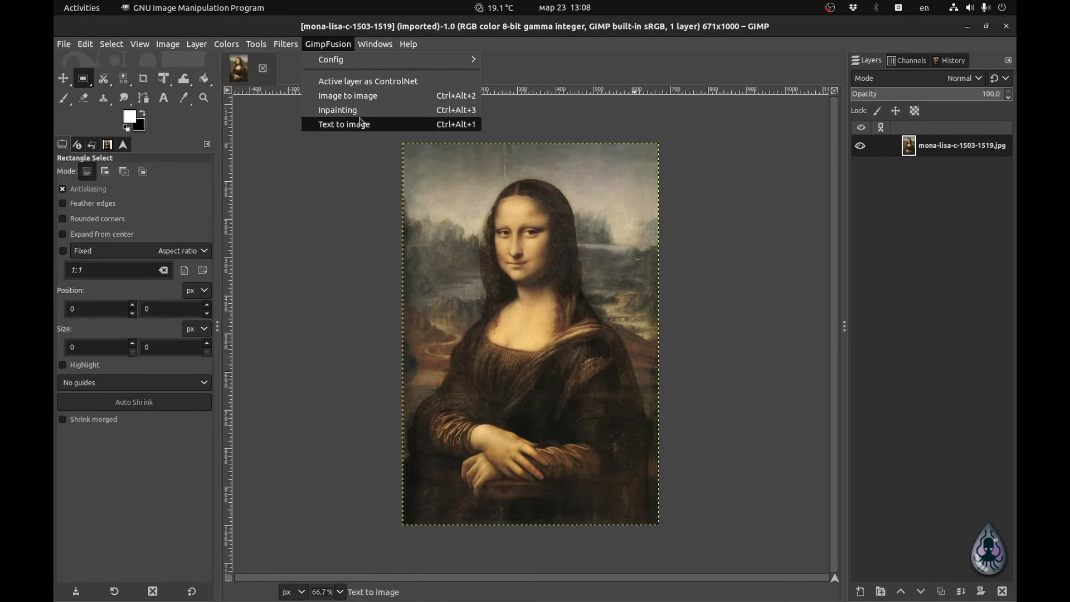
Task: Select the Zoom magnifier tool
Action: 204,98
